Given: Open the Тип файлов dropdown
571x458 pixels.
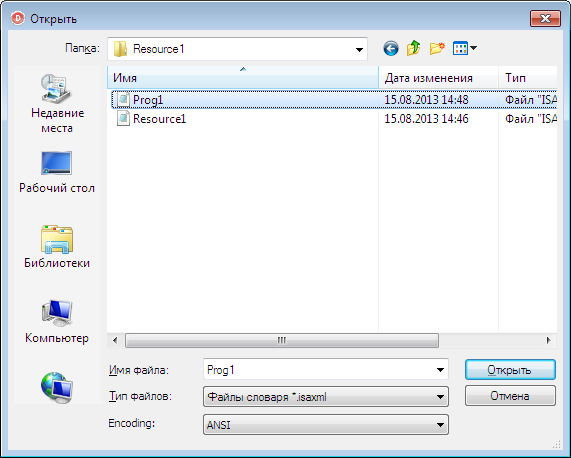Looking at the screenshot, I should pyautogui.click(x=440, y=396).
